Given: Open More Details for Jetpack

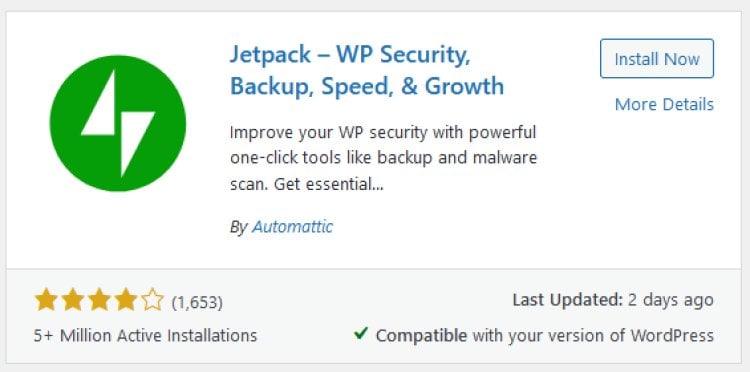Looking at the screenshot, I should [x=664, y=104].
